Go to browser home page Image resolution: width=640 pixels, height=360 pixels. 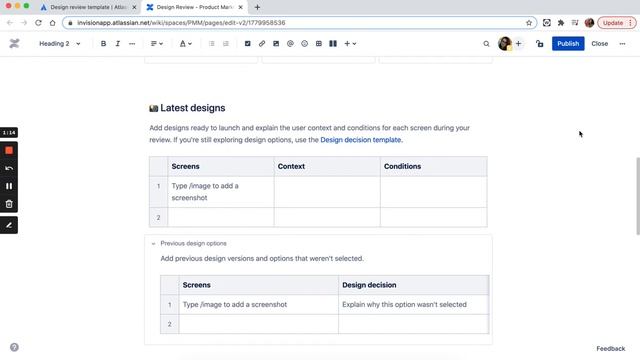coord(52,23)
